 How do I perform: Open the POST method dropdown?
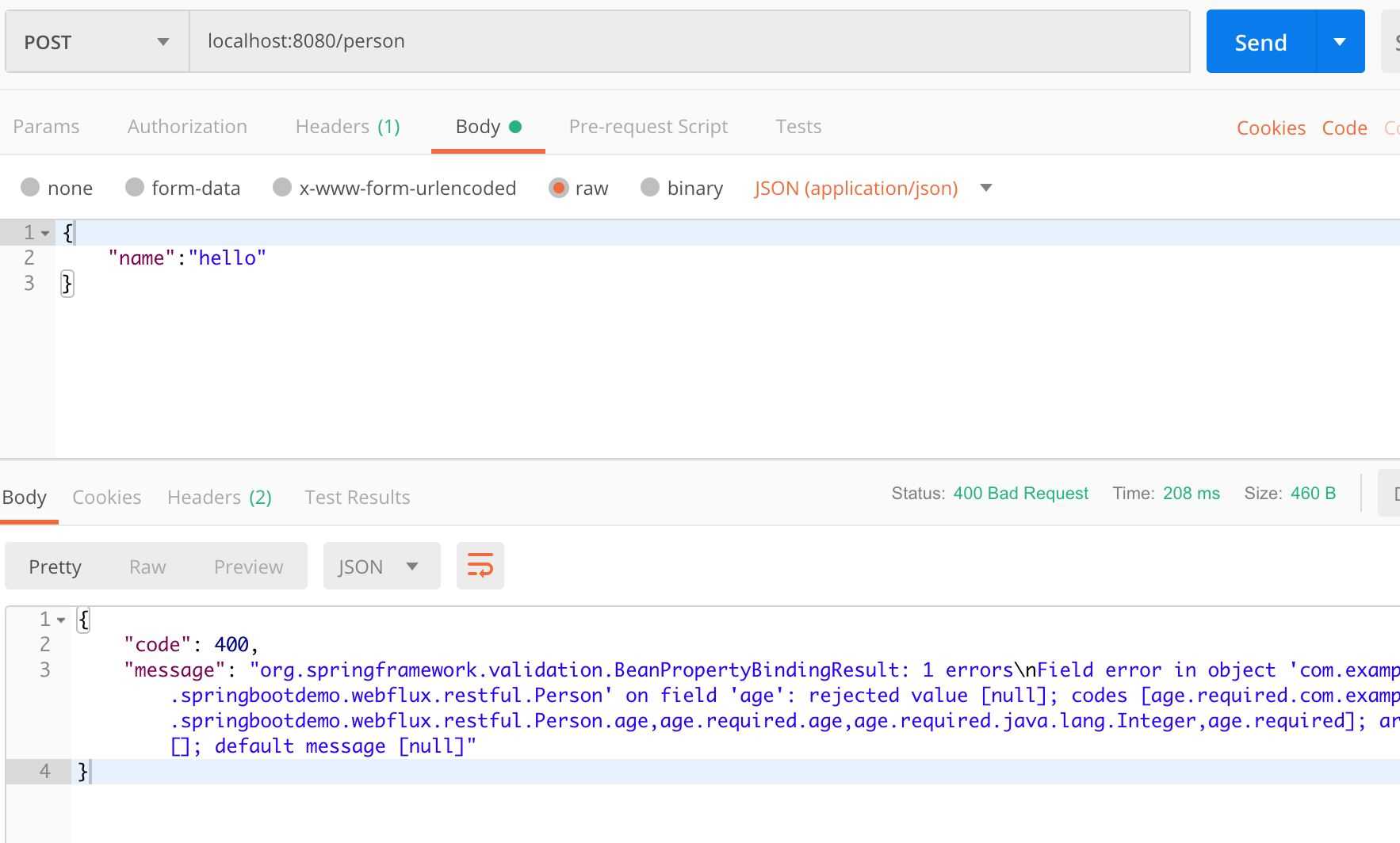coord(97,41)
